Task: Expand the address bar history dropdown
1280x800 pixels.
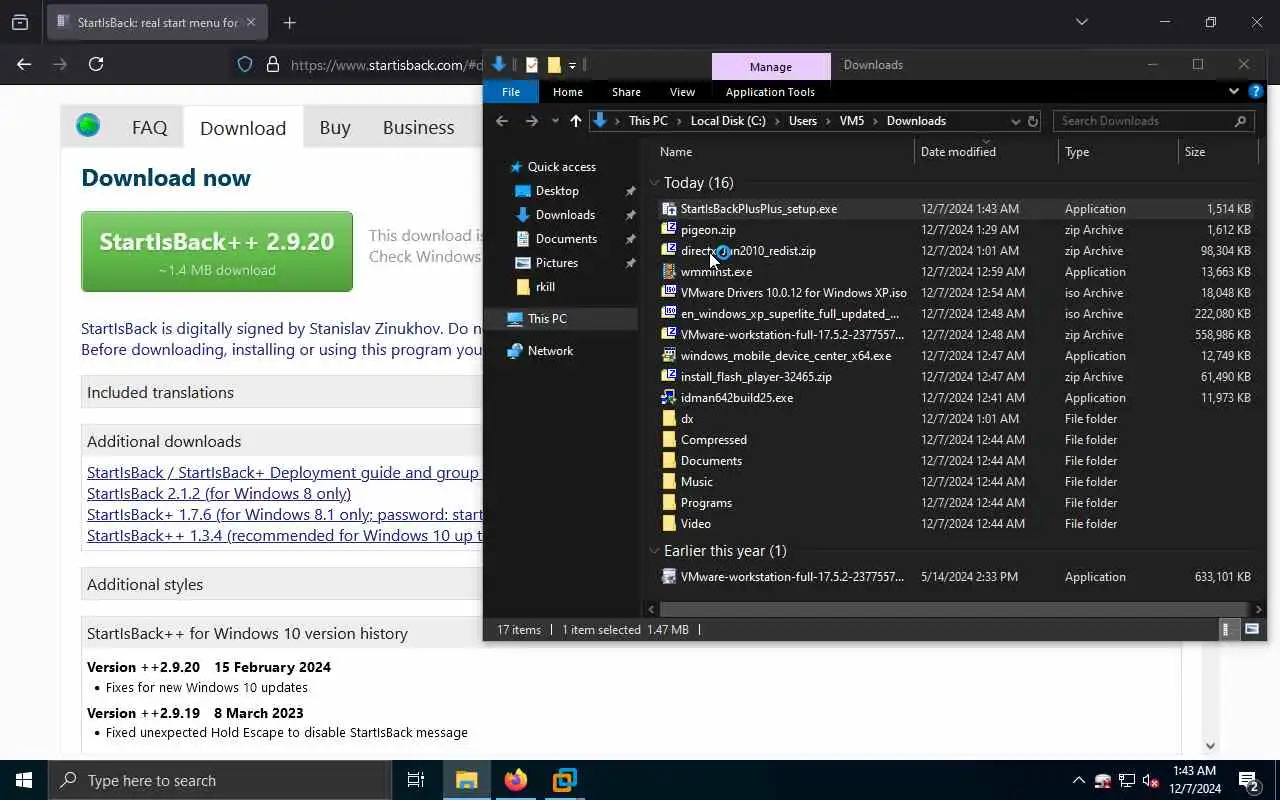Action: (x=1015, y=121)
